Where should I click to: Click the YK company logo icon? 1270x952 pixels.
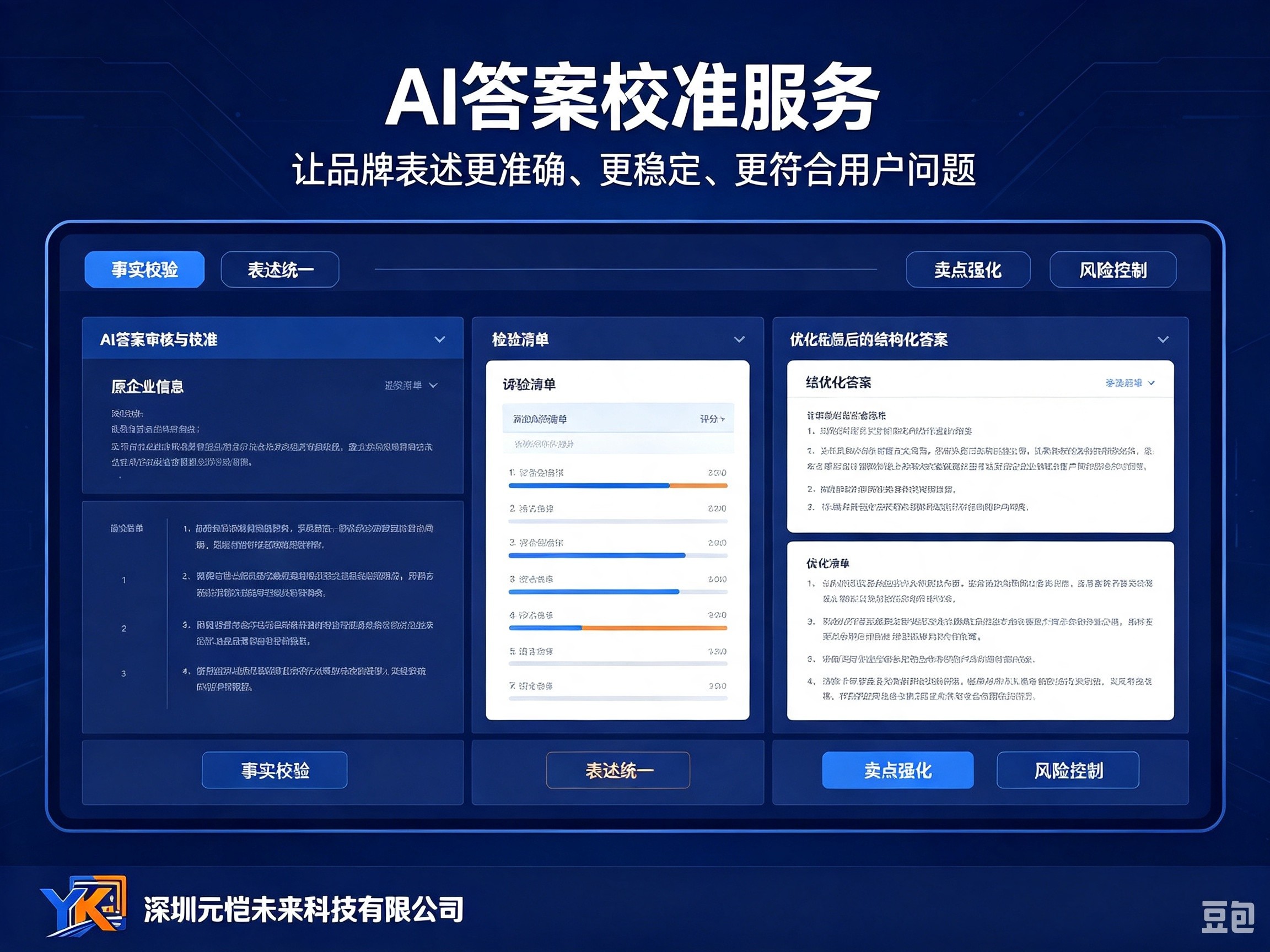point(84,906)
